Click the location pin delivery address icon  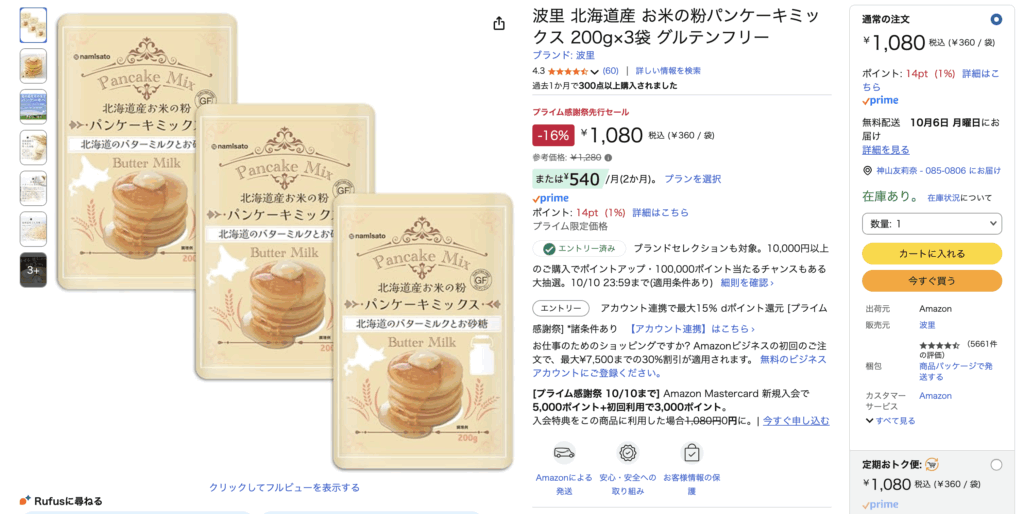(x=867, y=170)
